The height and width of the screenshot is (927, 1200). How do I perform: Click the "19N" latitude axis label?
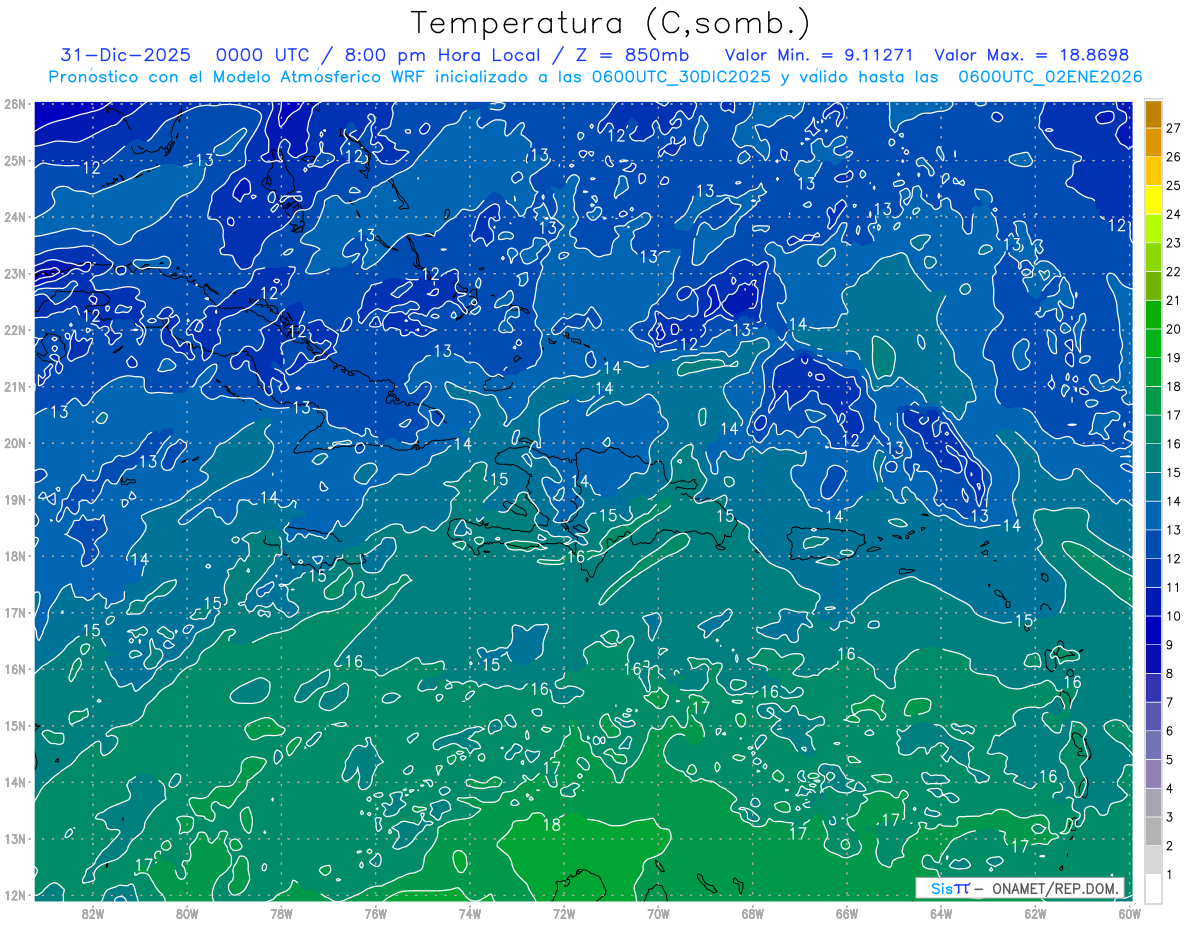15,499
